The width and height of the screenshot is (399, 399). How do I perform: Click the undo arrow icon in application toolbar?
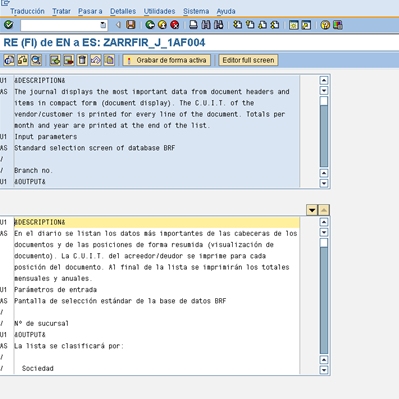(95, 60)
